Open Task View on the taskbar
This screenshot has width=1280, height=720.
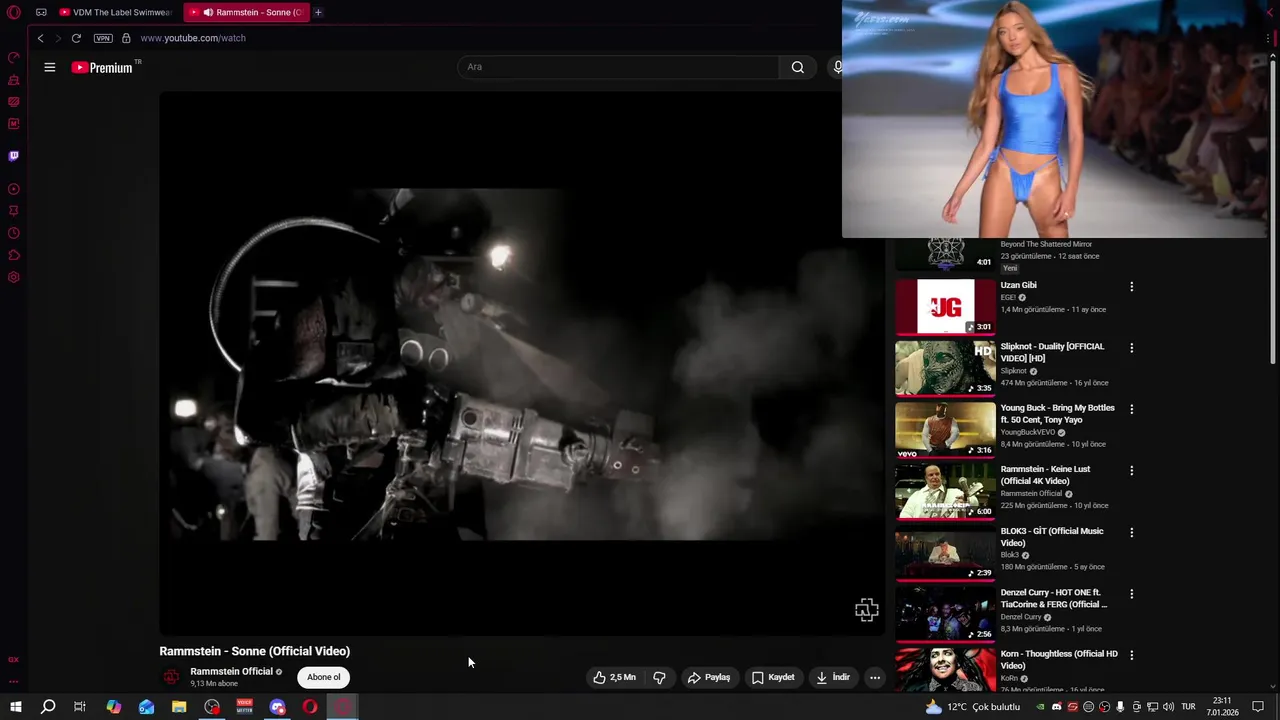coord(80,707)
